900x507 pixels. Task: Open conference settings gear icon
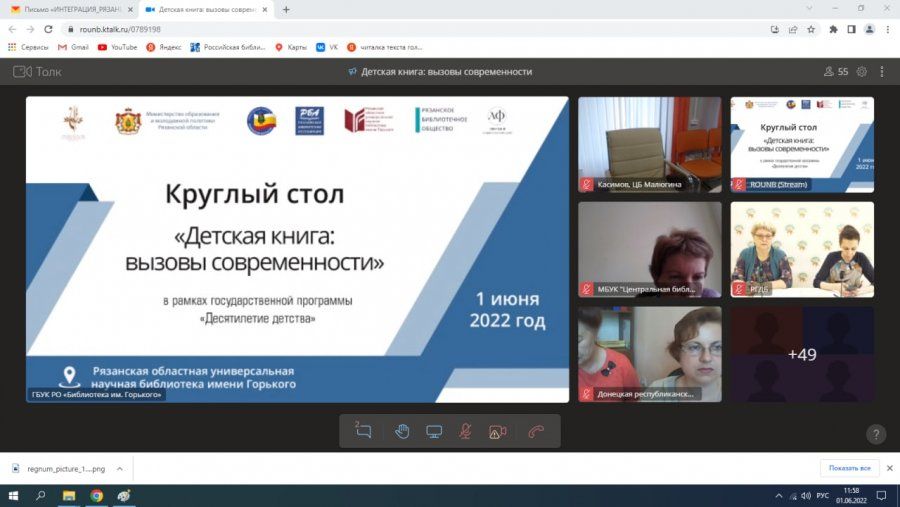coord(861,72)
